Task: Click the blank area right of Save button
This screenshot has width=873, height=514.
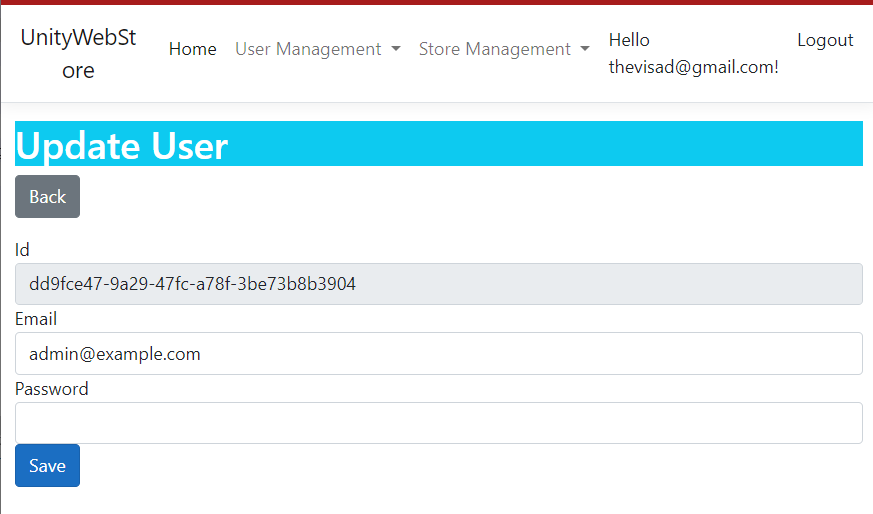Action: click(450, 466)
